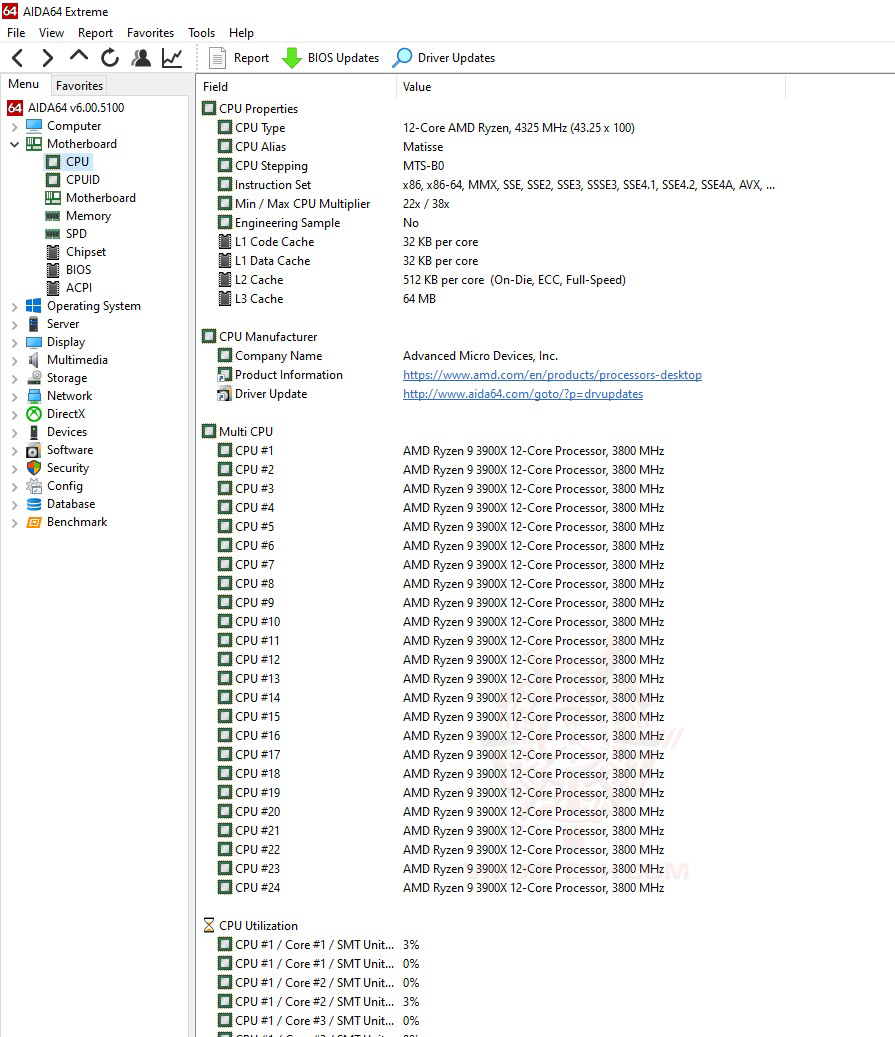Switch to the Favorites tab
Screen dimensions: 895x1037
79,85
